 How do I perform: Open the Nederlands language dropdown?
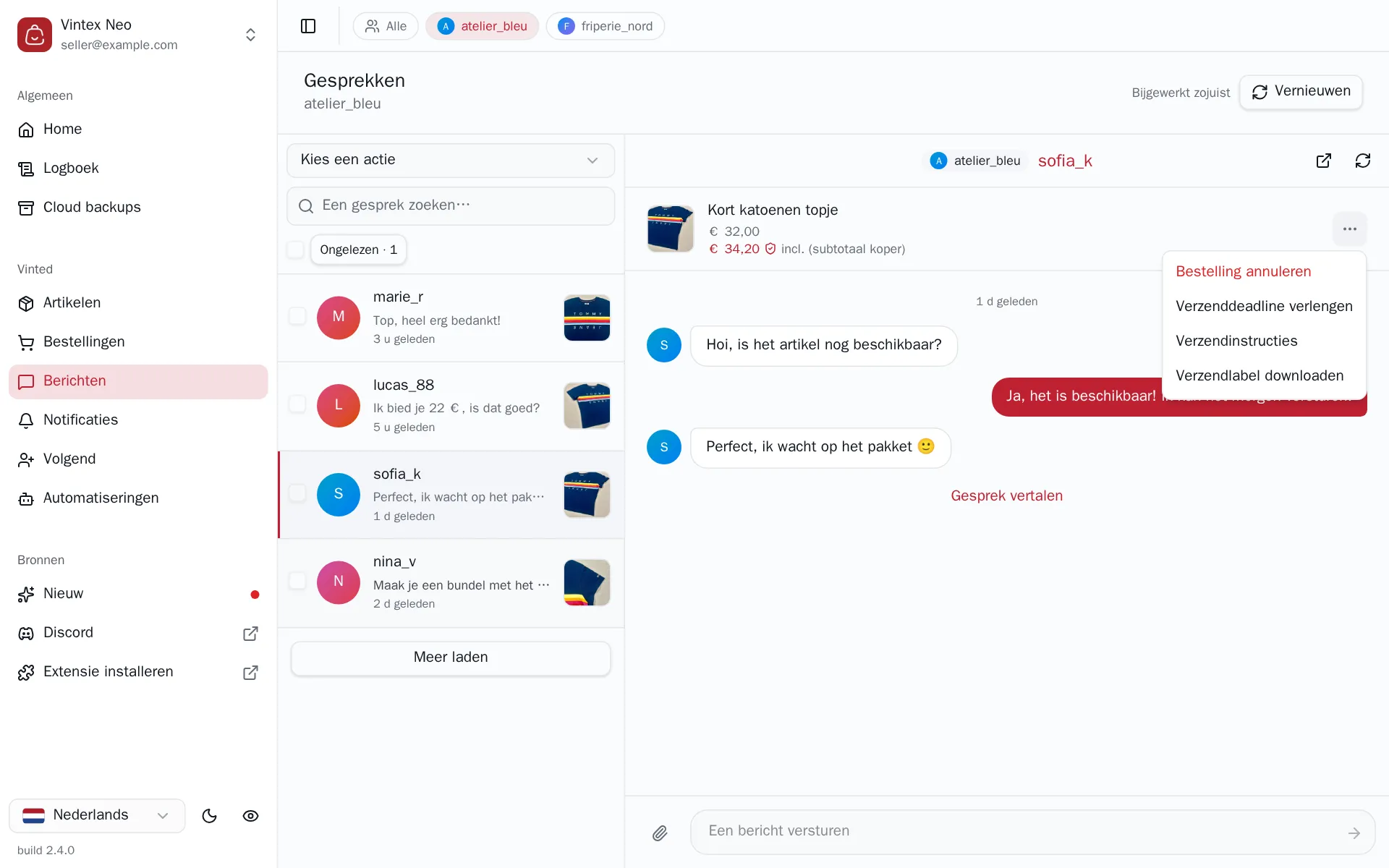pos(97,815)
